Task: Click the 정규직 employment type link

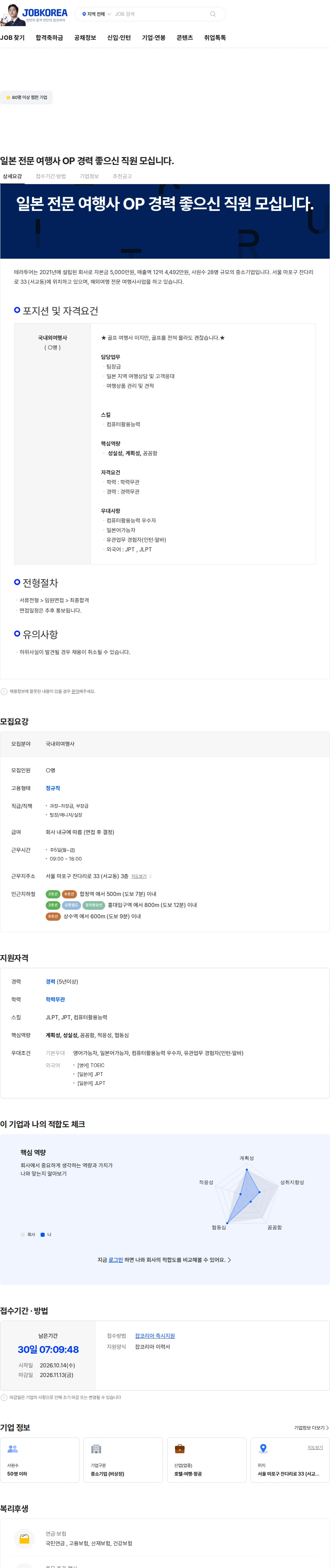Action: [53, 788]
